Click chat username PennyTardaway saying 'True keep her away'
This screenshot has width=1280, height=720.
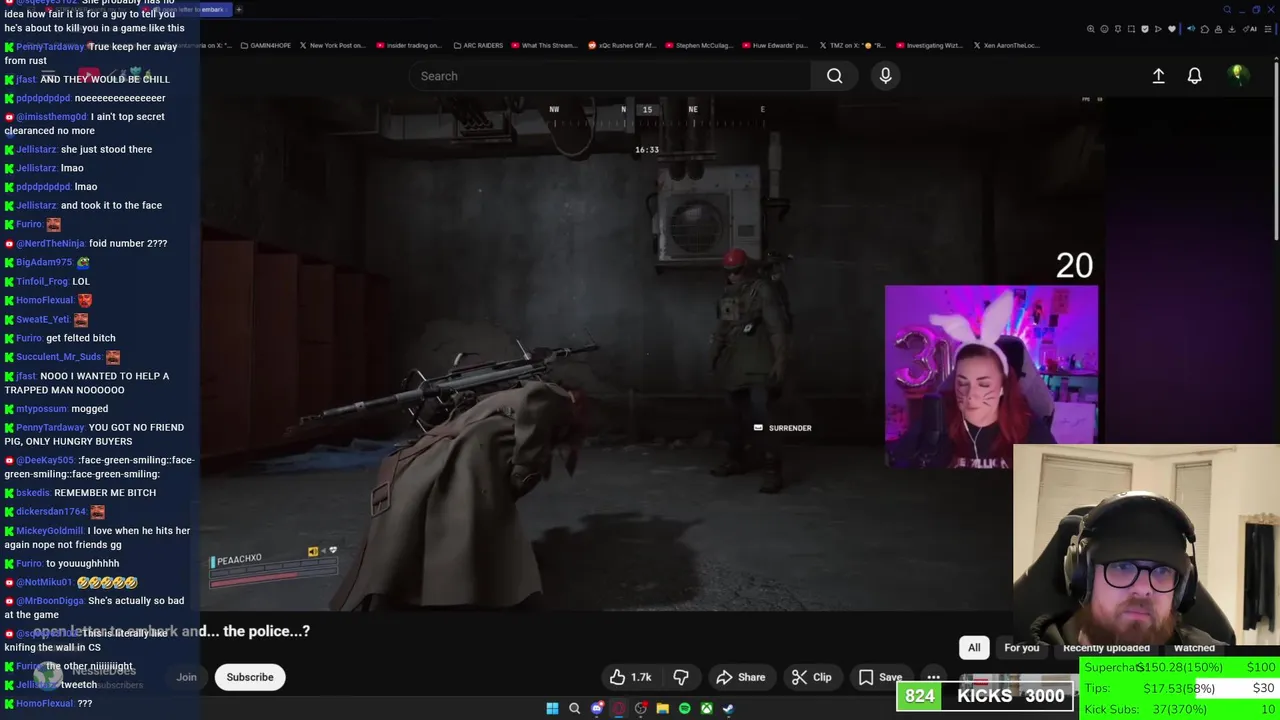50,47
